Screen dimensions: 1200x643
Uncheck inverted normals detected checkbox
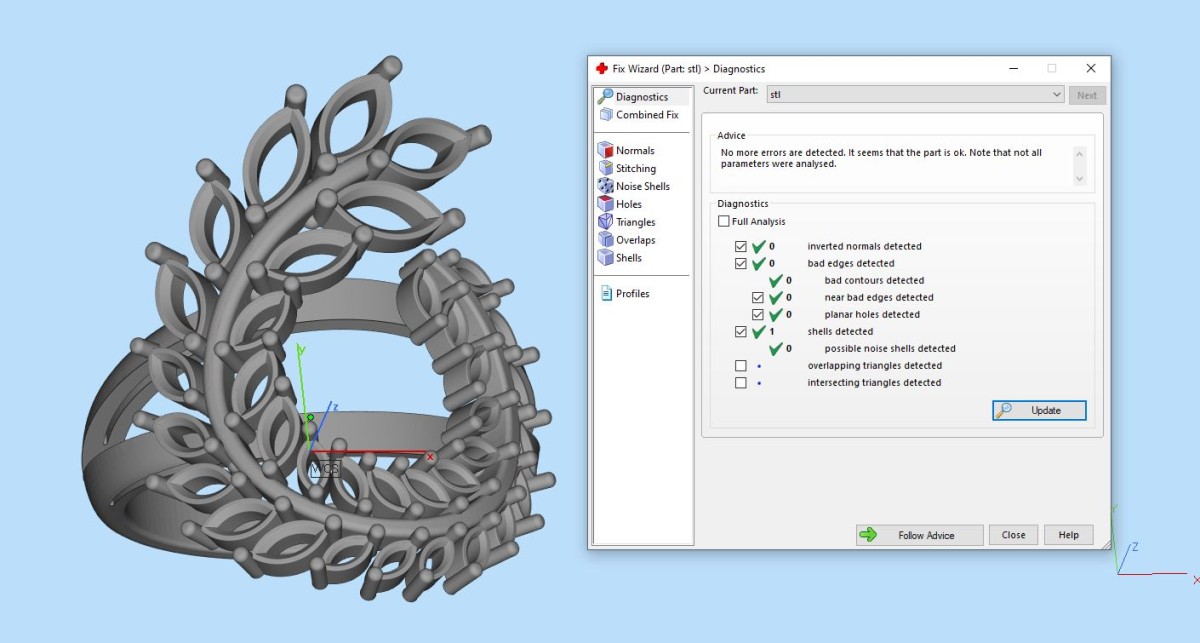(x=741, y=247)
